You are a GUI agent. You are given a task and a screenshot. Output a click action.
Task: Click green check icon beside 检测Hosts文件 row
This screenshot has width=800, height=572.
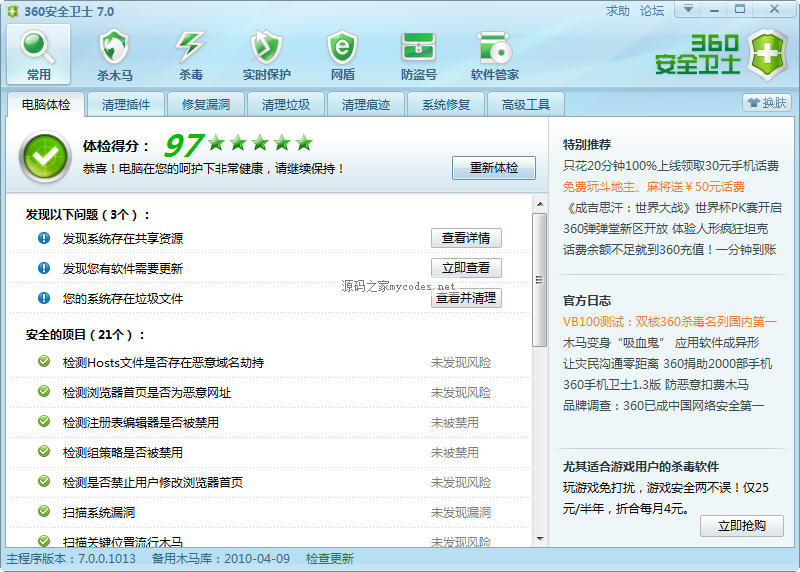[44, 362]
